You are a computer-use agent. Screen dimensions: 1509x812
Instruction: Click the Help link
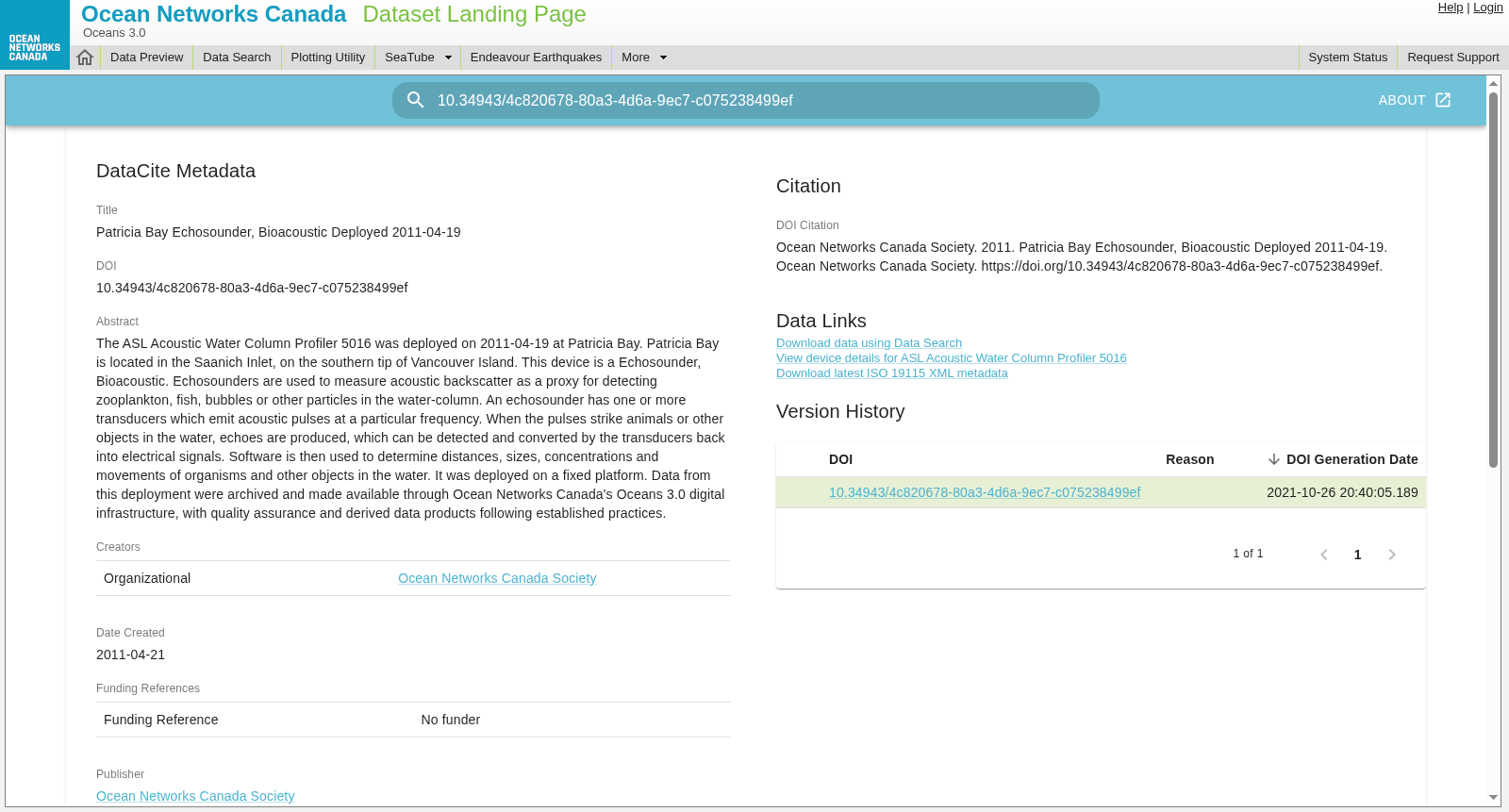[1450, 8]
